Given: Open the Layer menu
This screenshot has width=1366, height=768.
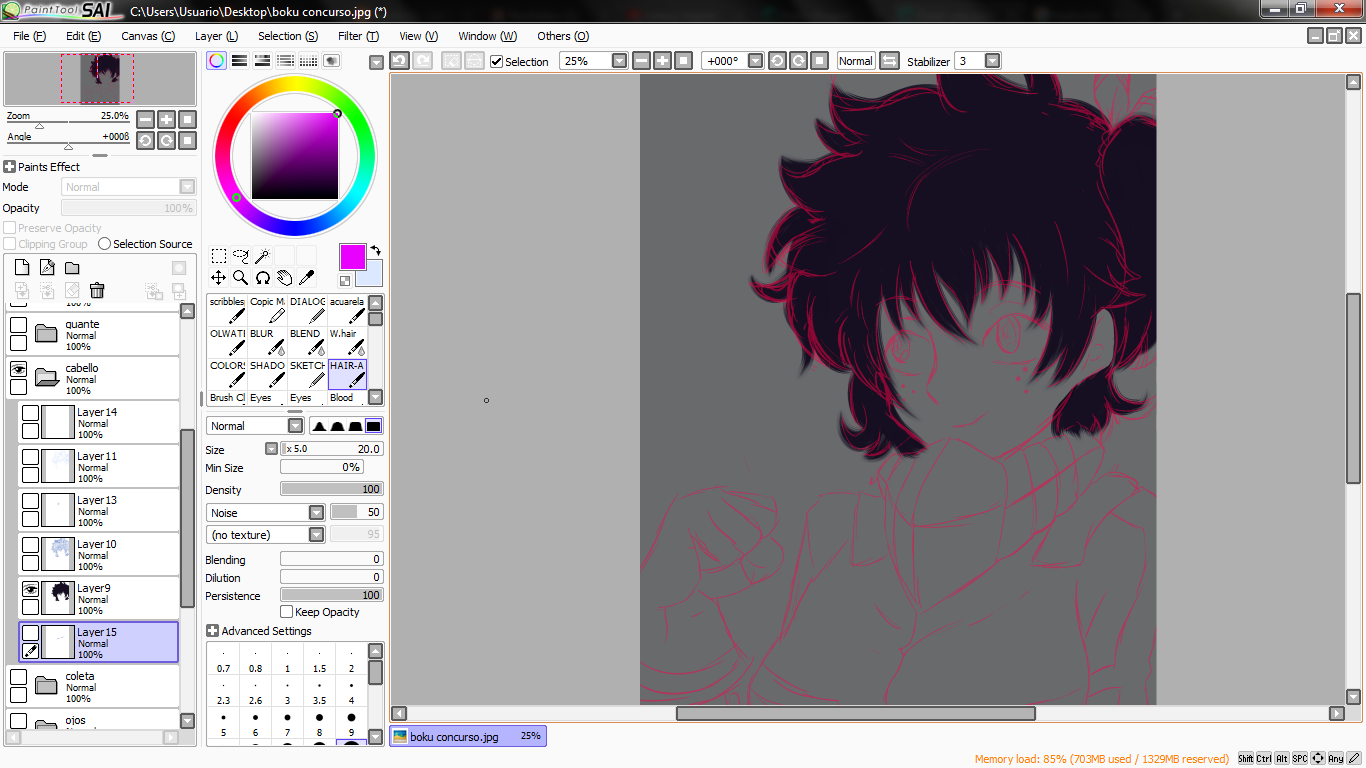Looking at the screenshot, I should 216,36.
